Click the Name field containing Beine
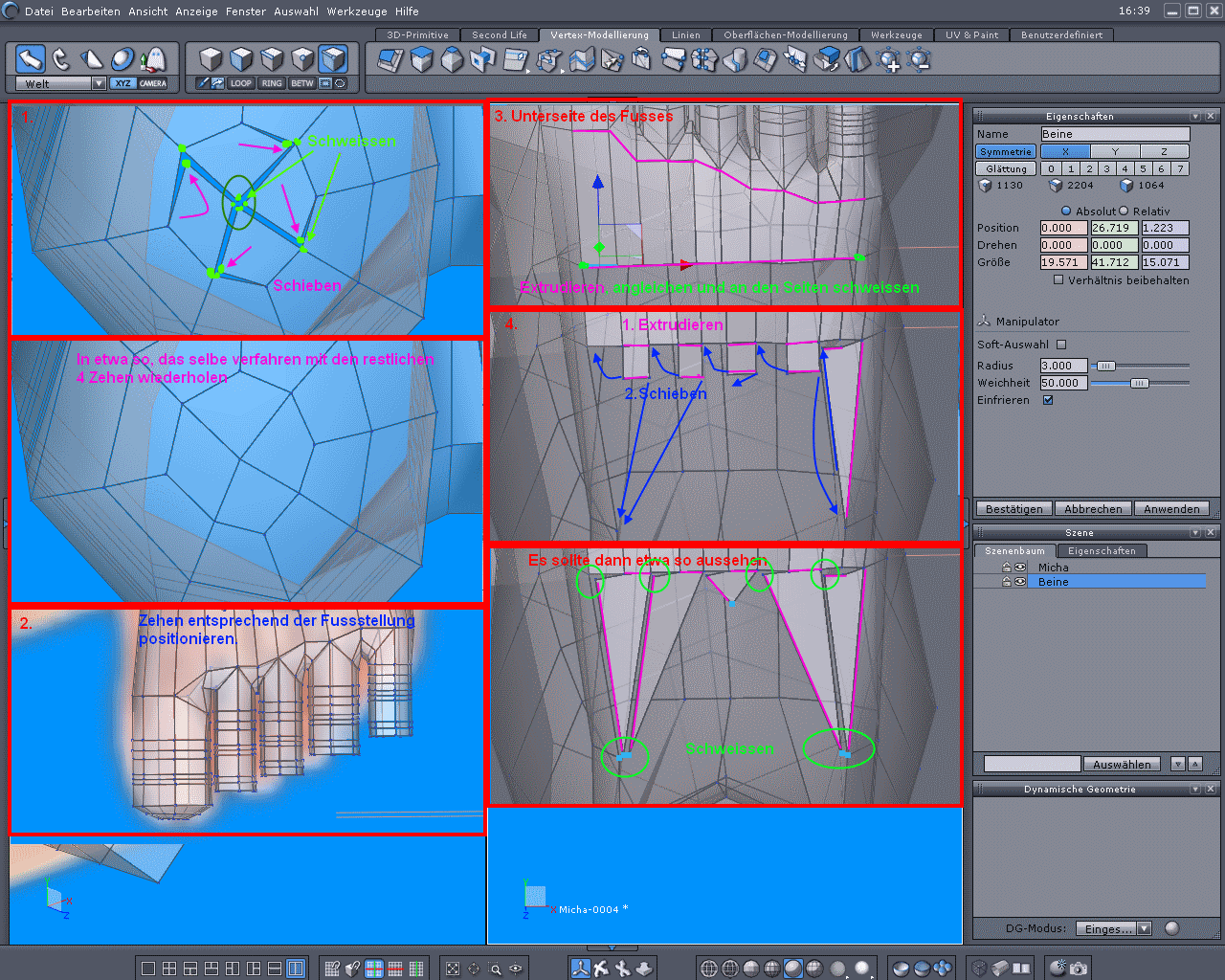The image size is (1225, 980). point(1115,134)
